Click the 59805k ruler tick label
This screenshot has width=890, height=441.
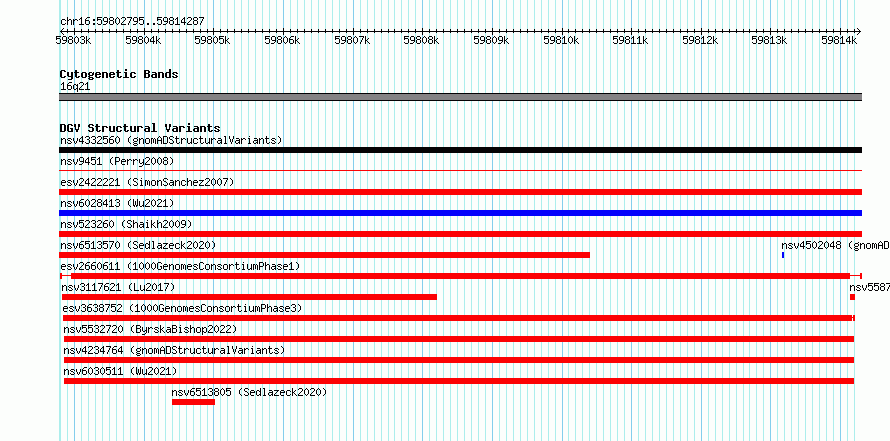[x=213, y=40]
